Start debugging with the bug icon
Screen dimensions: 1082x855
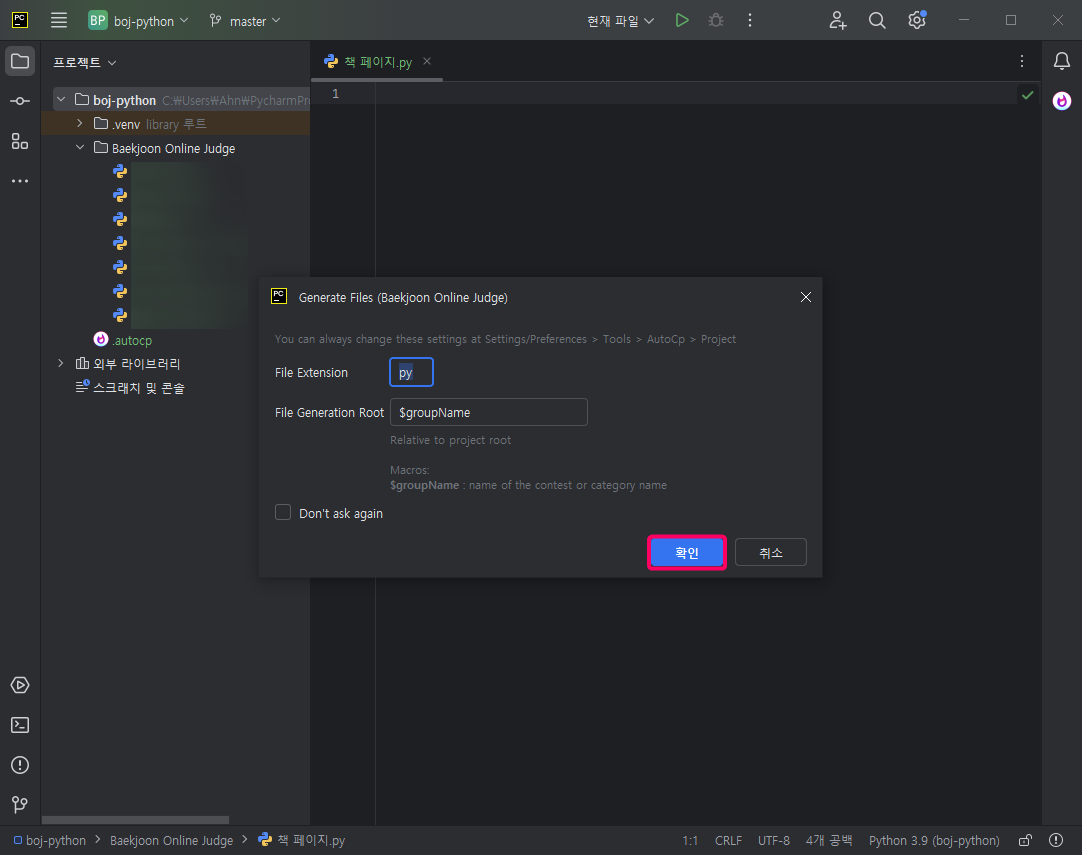coord(716,21)
